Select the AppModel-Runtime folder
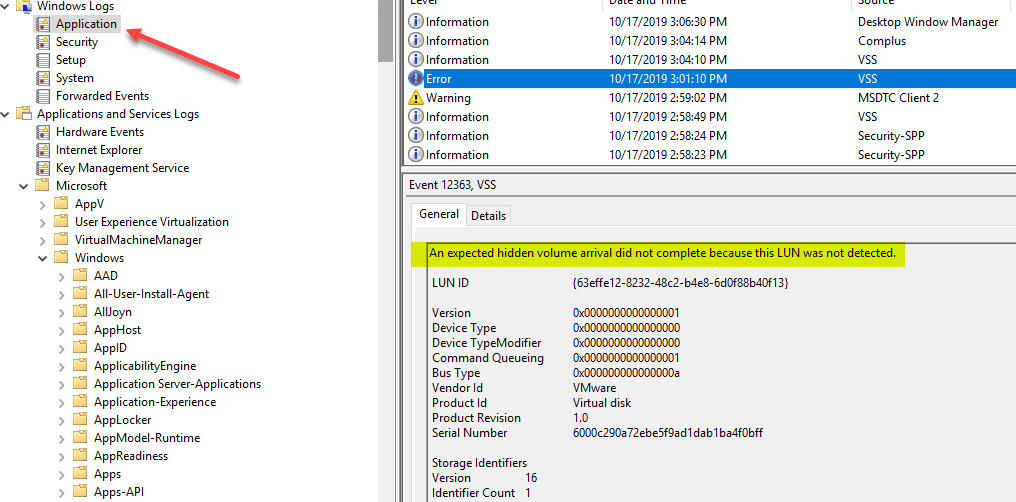Image resolution: width=1016 pixels, height=502 pixels. tap(147, 438)
